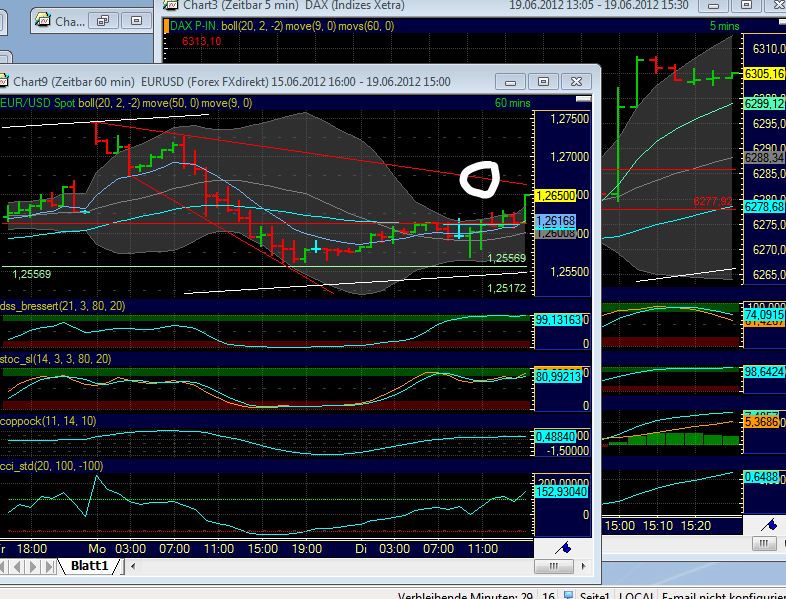The width and height of the screenshot is (786, 599).
Task: Click the red '6277,92' label in Chart3
Action: point(713,201)
